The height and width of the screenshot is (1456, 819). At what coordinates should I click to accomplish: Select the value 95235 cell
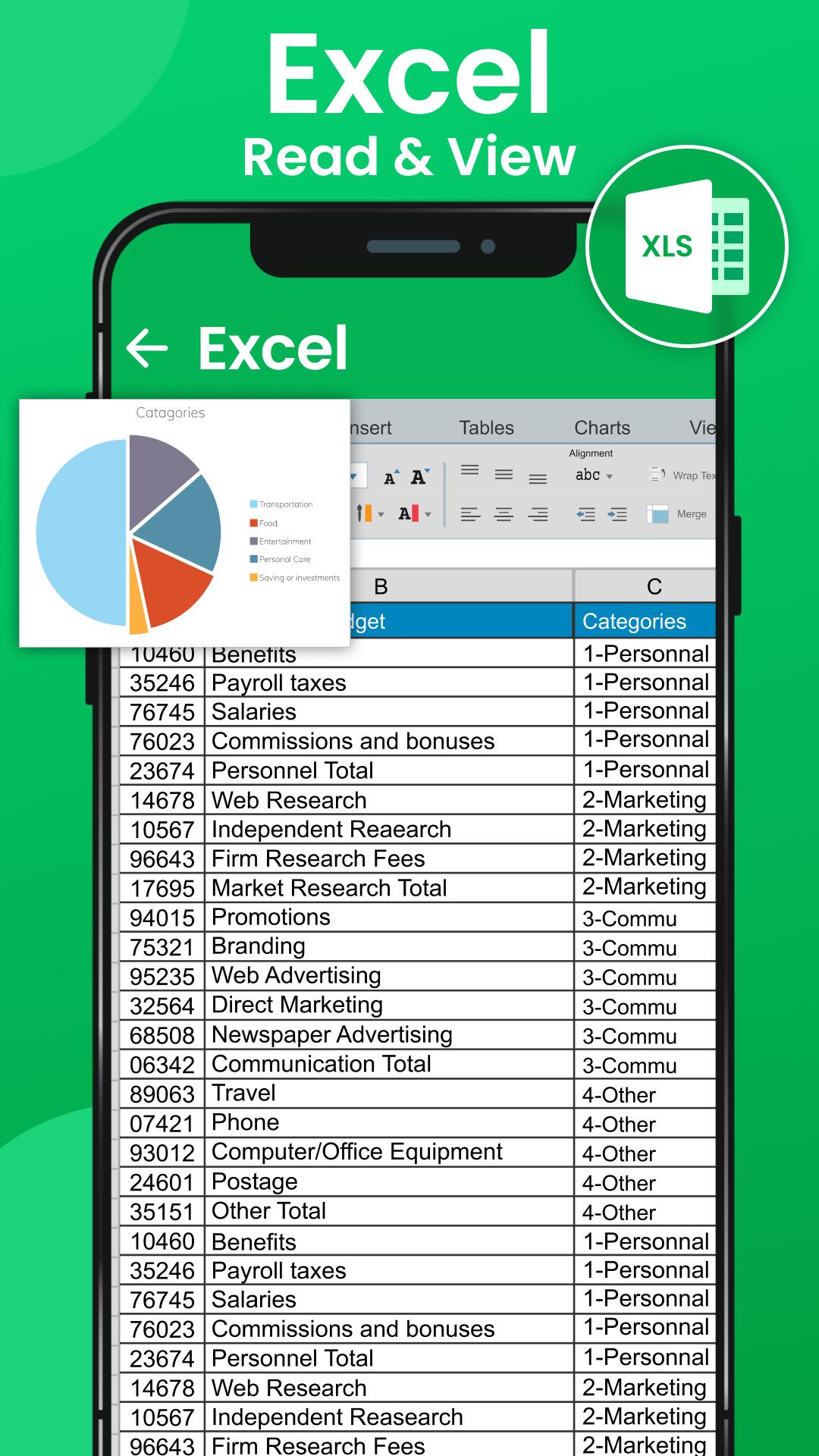(x=162, y=976)
